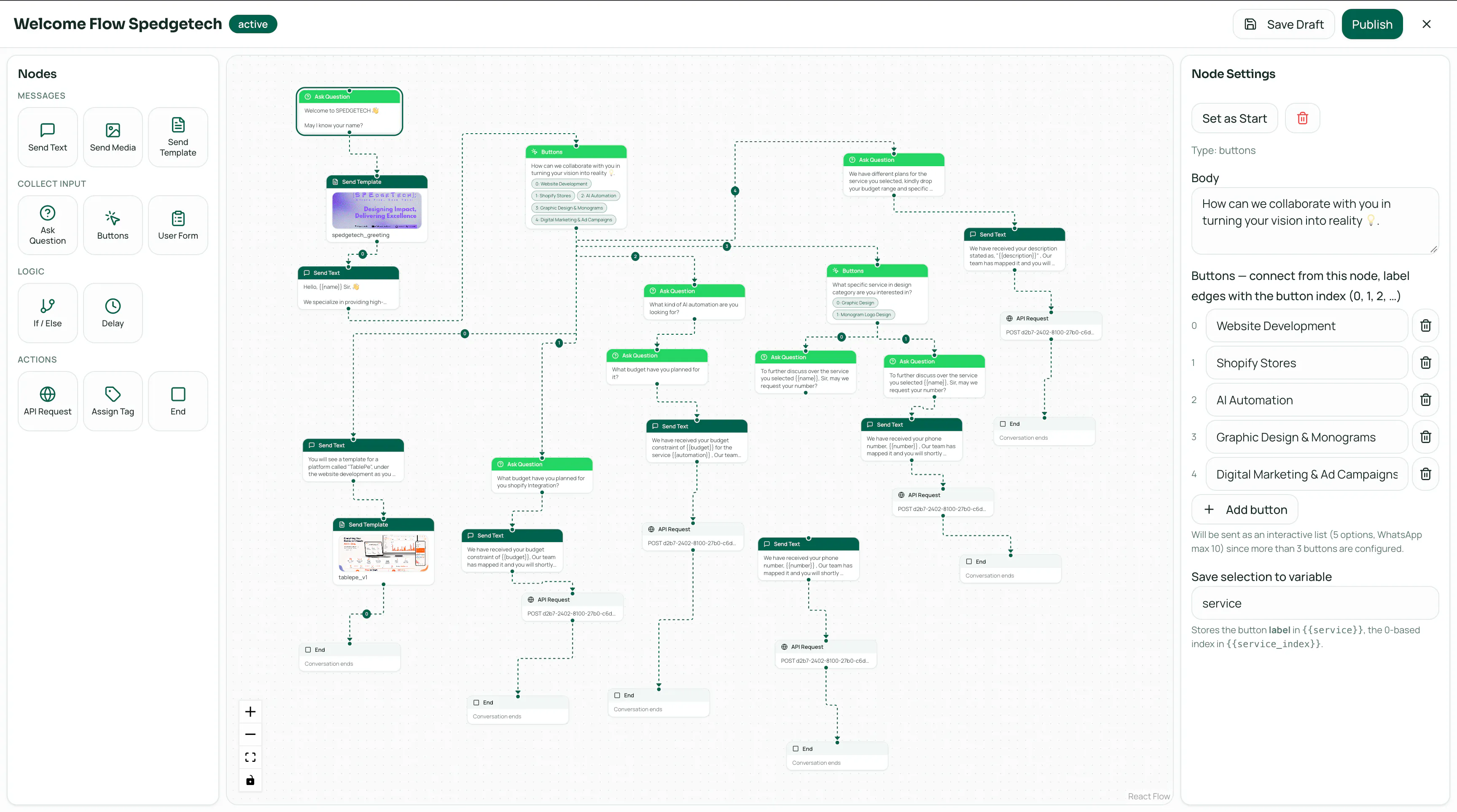Select the AI automation Ask Question node

click(694, 302)
